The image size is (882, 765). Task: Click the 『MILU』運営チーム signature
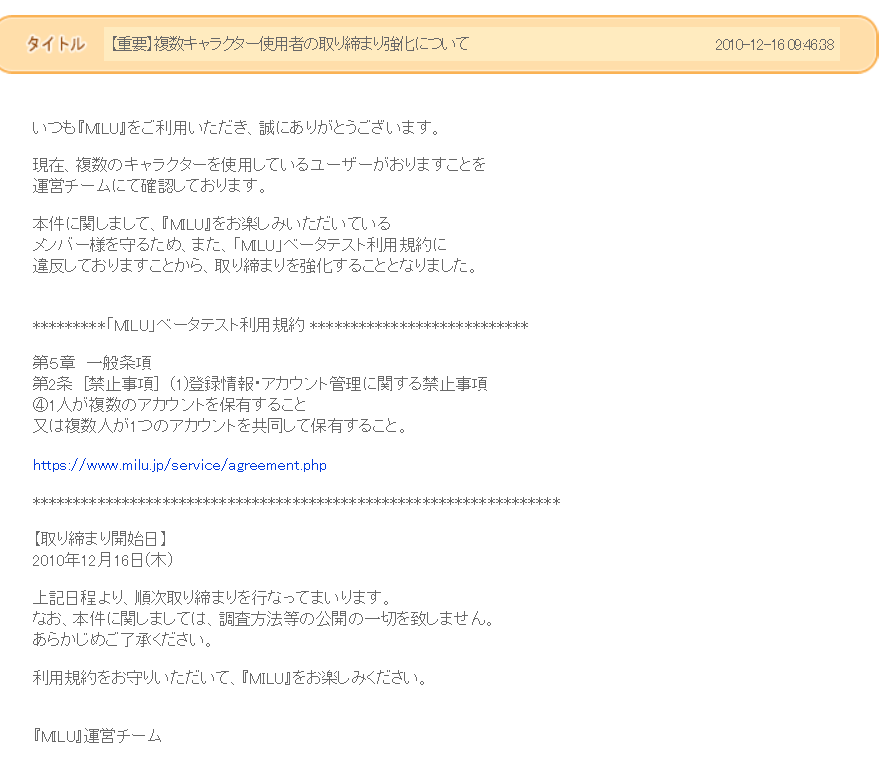tap(97, 735)
